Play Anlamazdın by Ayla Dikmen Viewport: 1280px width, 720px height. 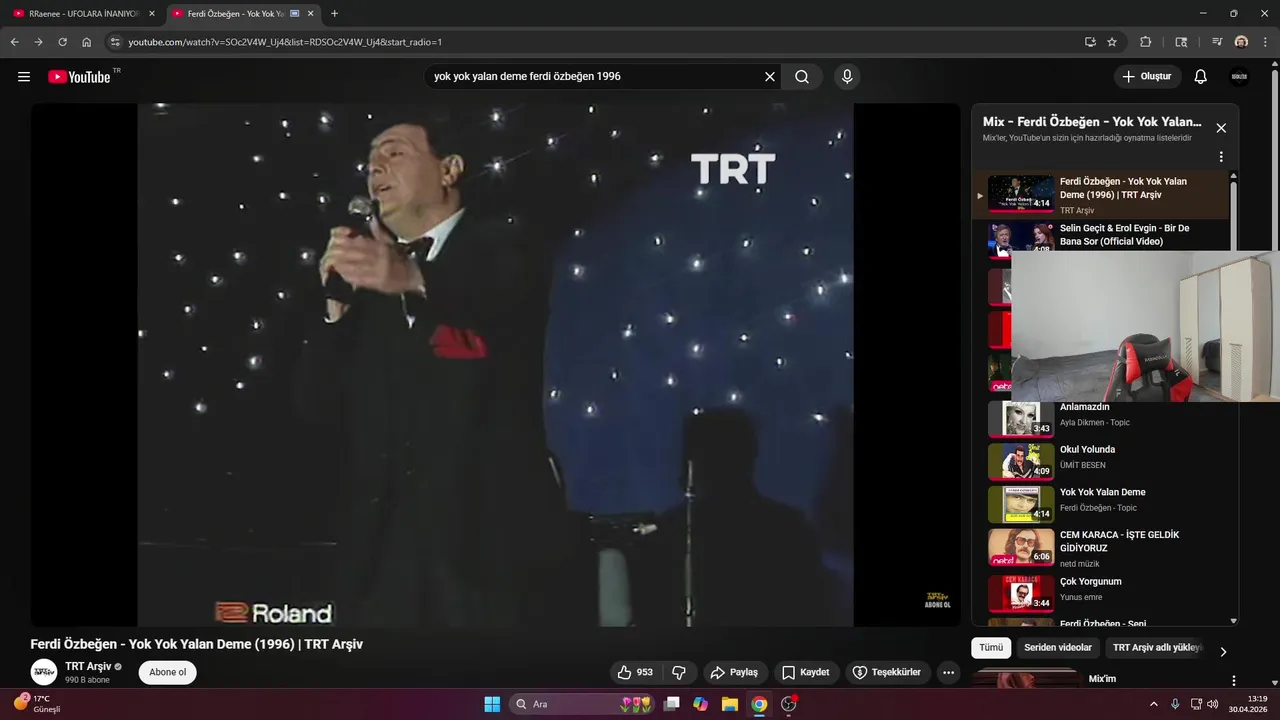pyautogui.click(x=1101, y=418)
